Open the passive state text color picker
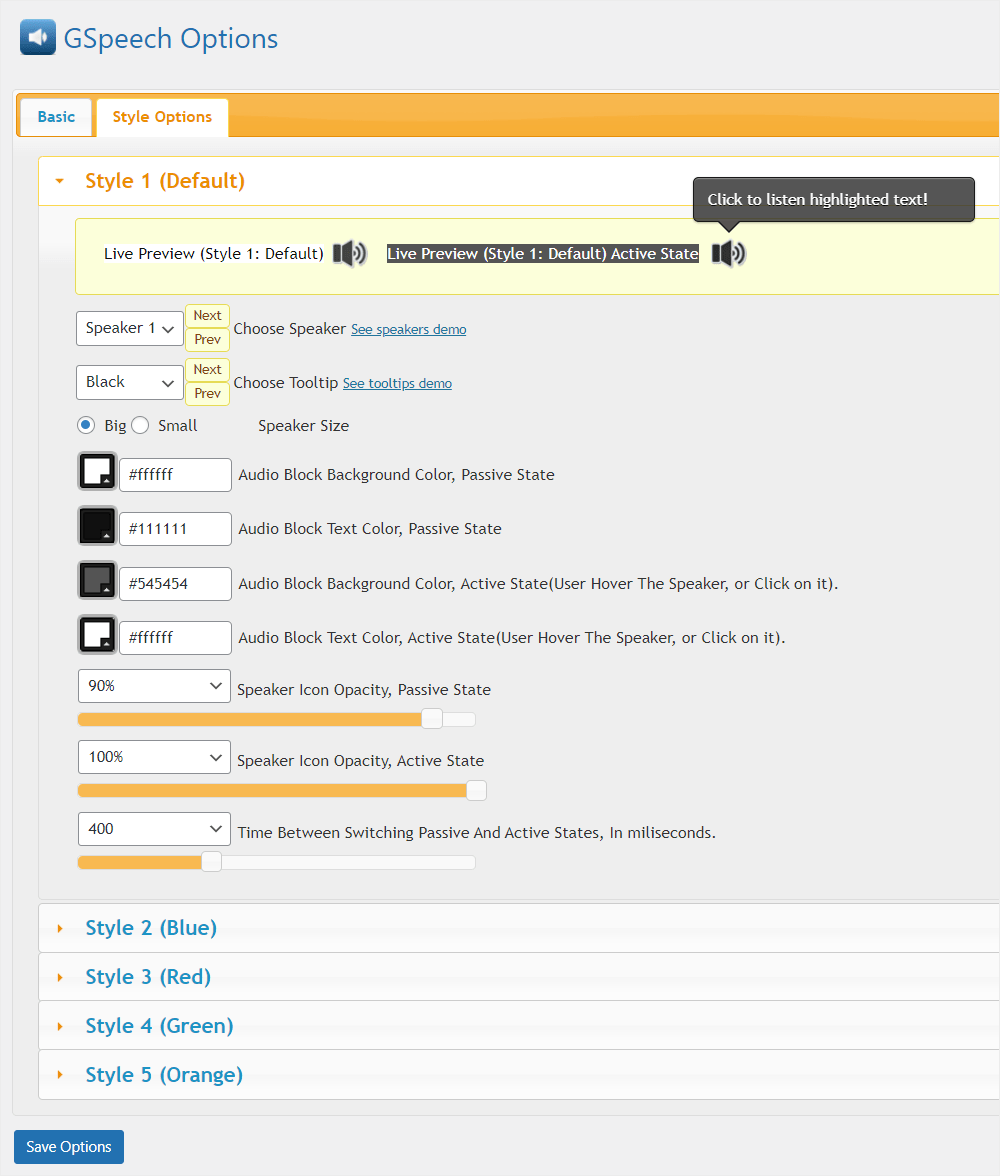 [96, 525]
